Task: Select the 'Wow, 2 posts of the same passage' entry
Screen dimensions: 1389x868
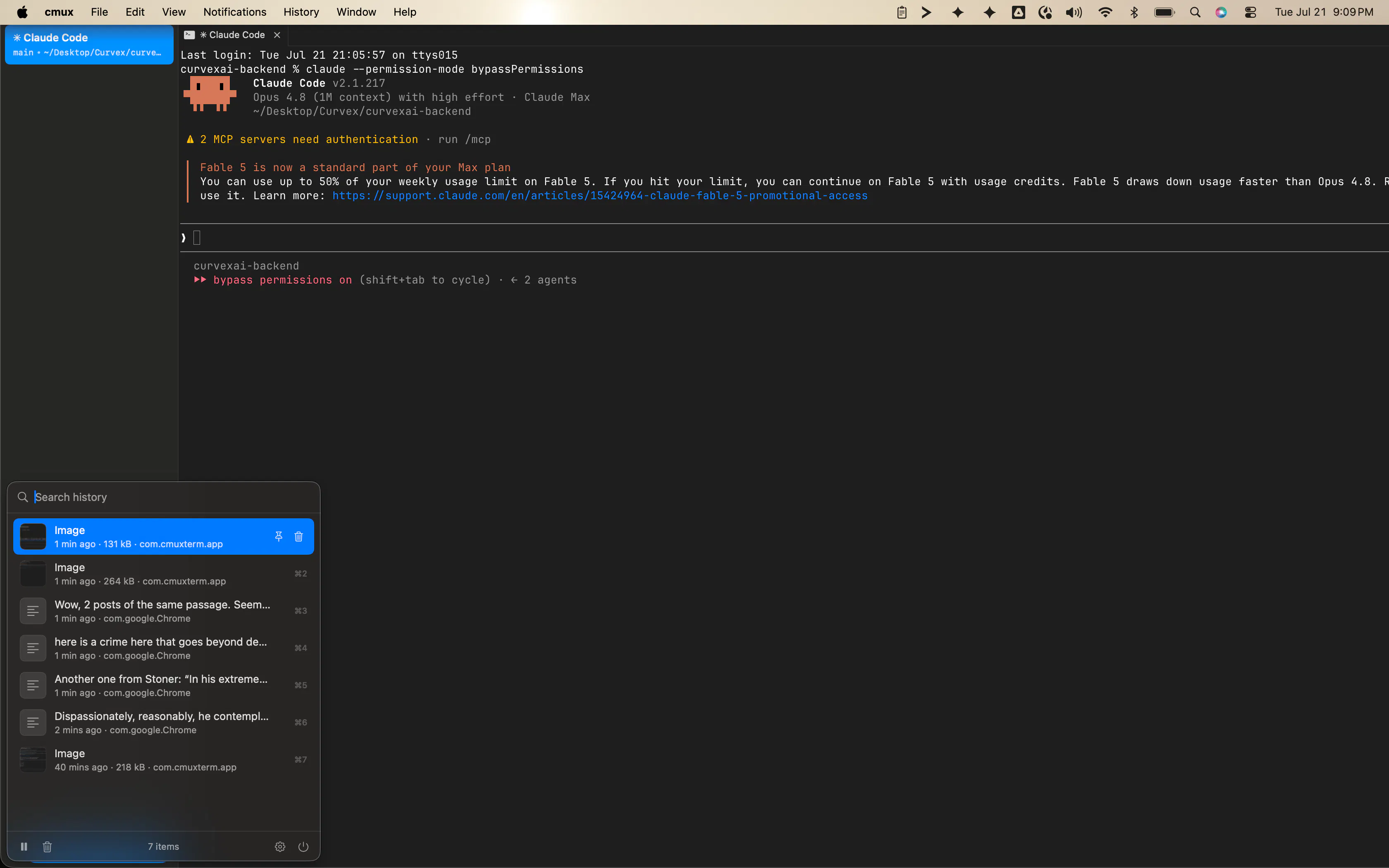Action: pos(164,611)
